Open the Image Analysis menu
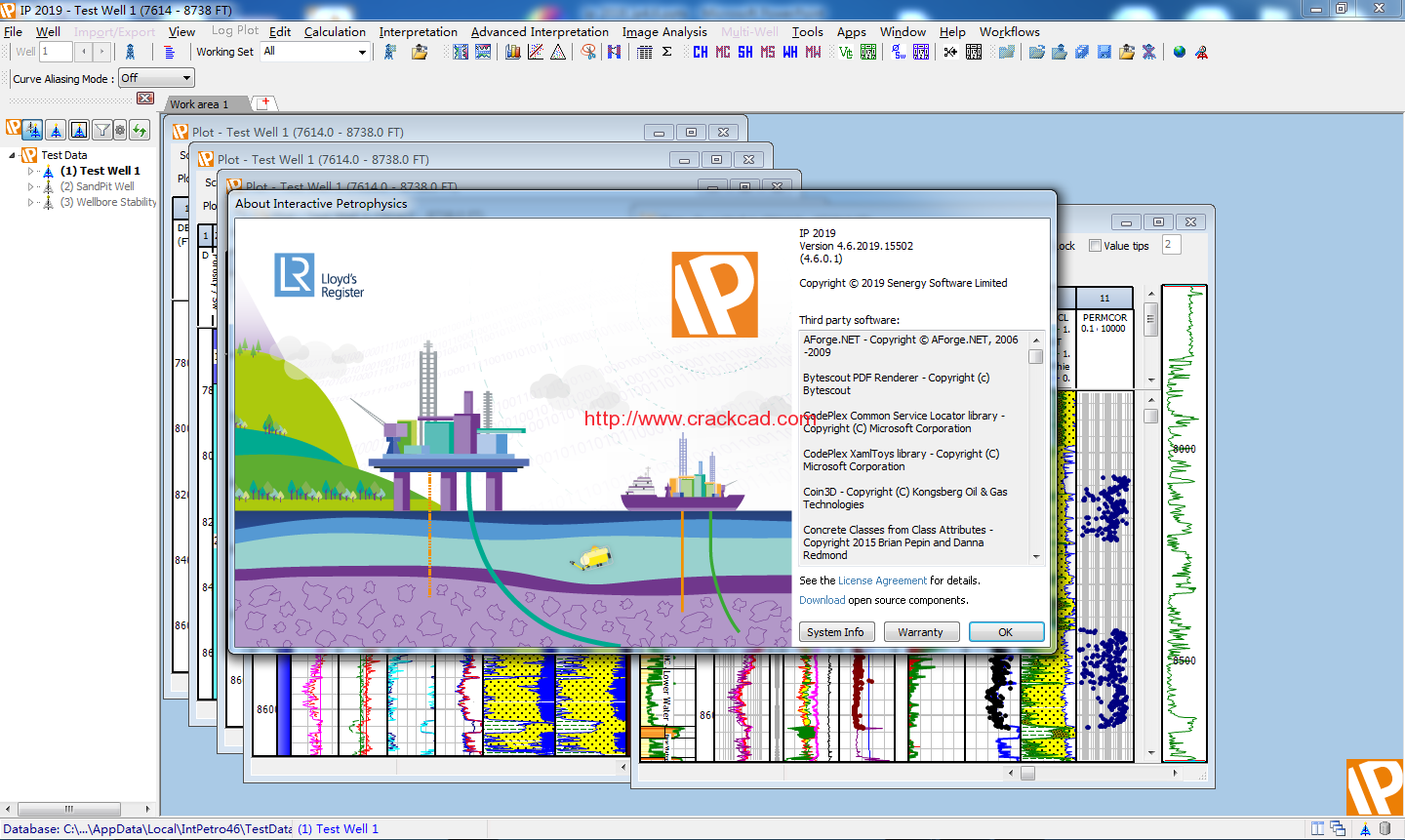 point(664,31)
